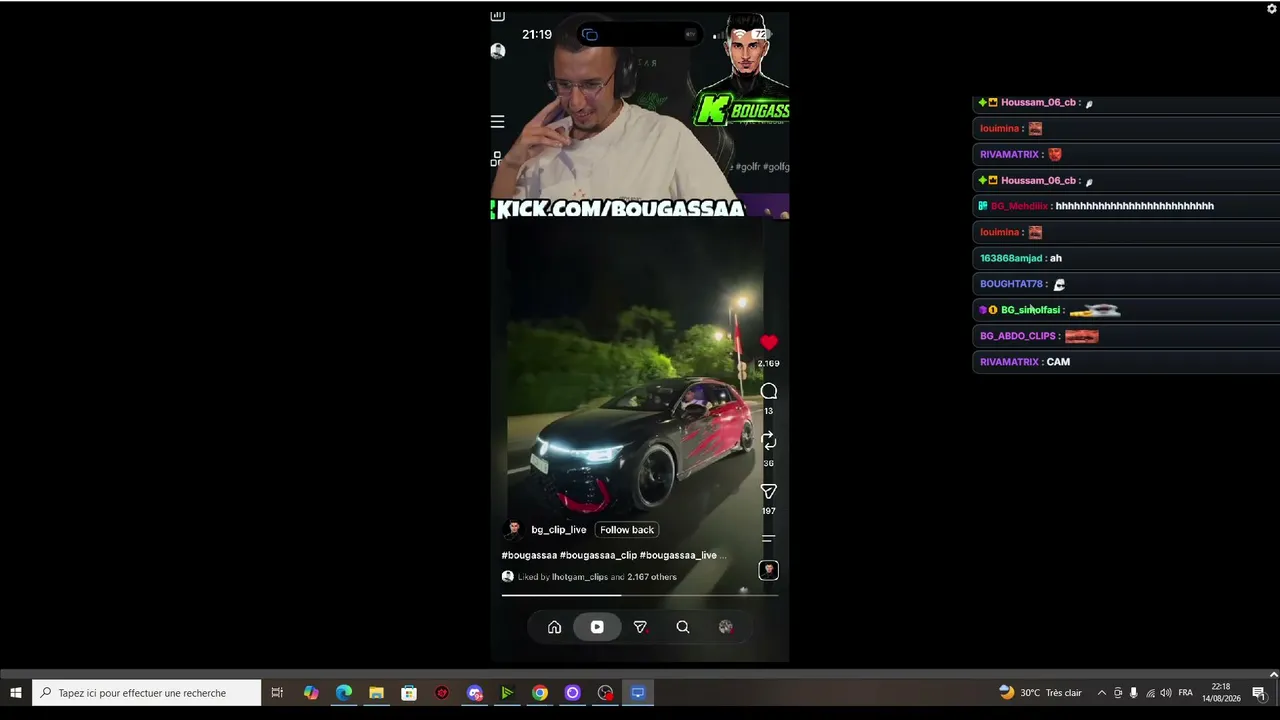Open the clock and date showing 22:18
This screenshot has width=1280, height=720.
coord(1221,692)
